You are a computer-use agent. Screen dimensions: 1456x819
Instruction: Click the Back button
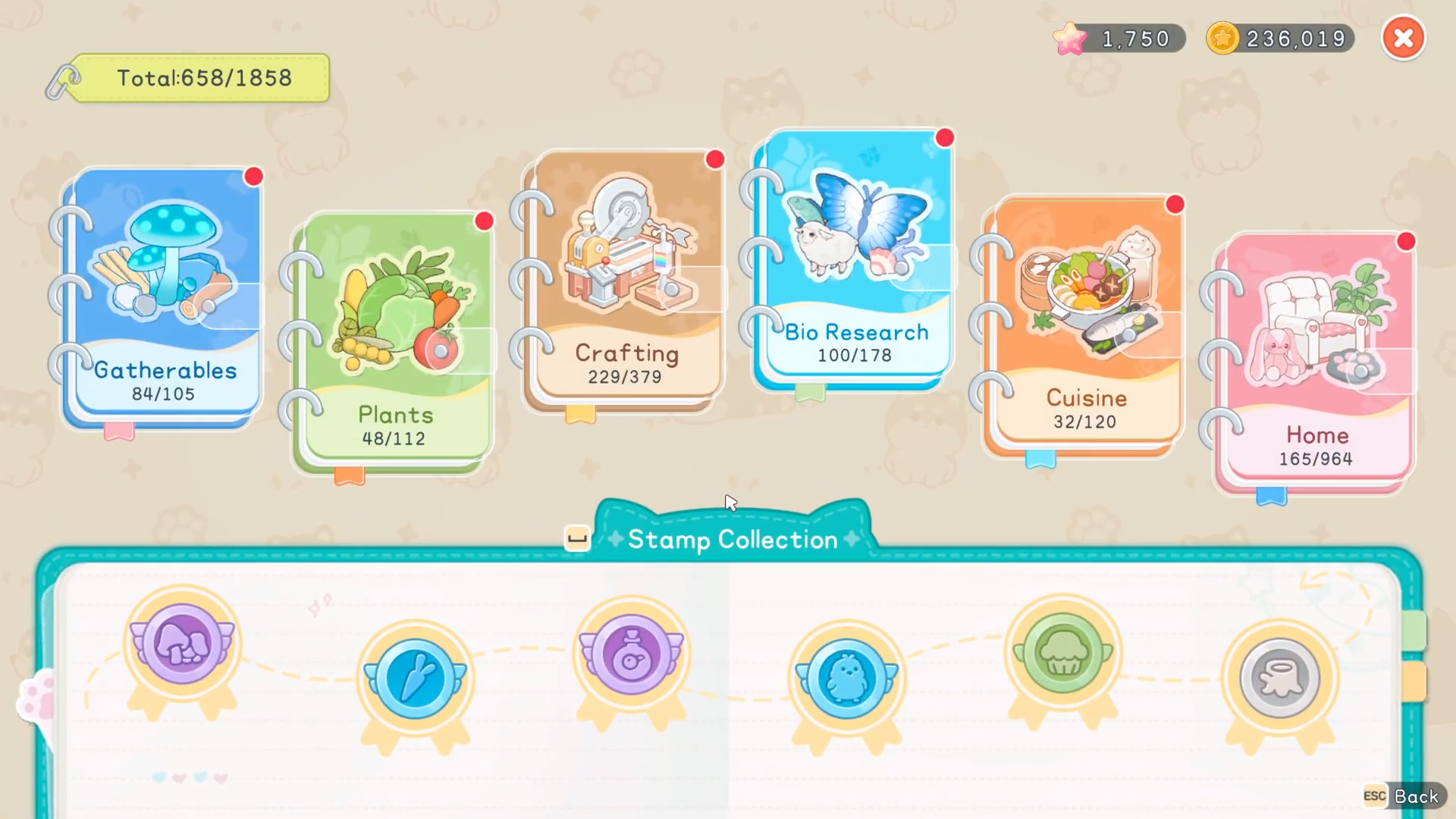[1404, 796]
